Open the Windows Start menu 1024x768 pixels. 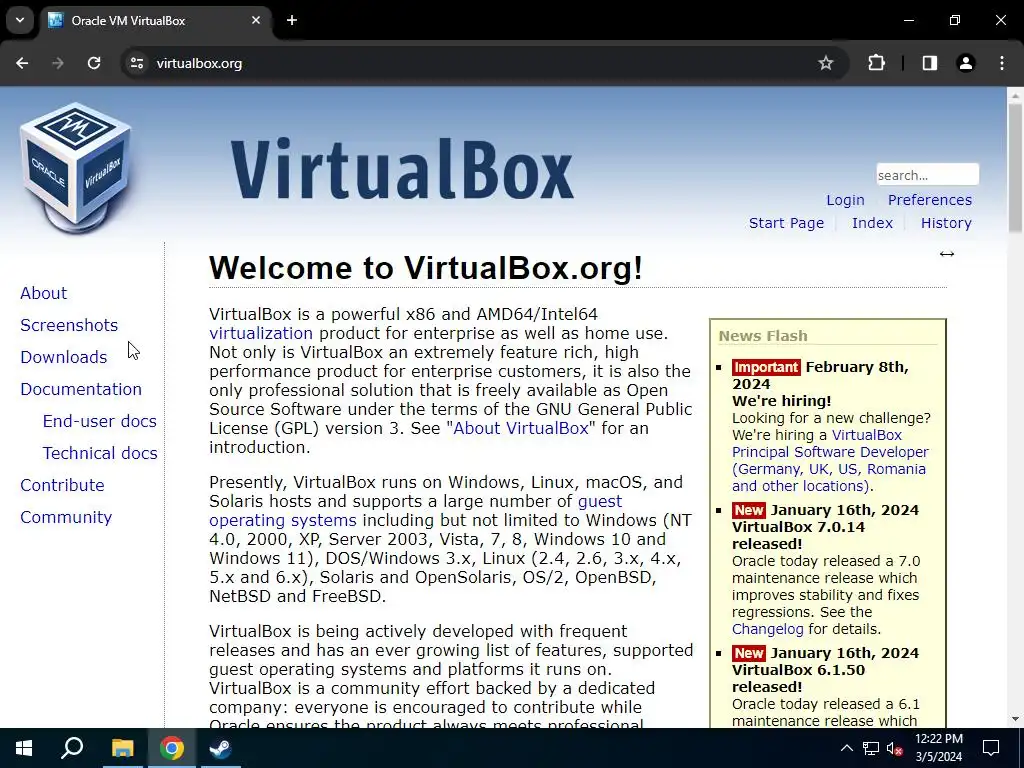point(24,748)
